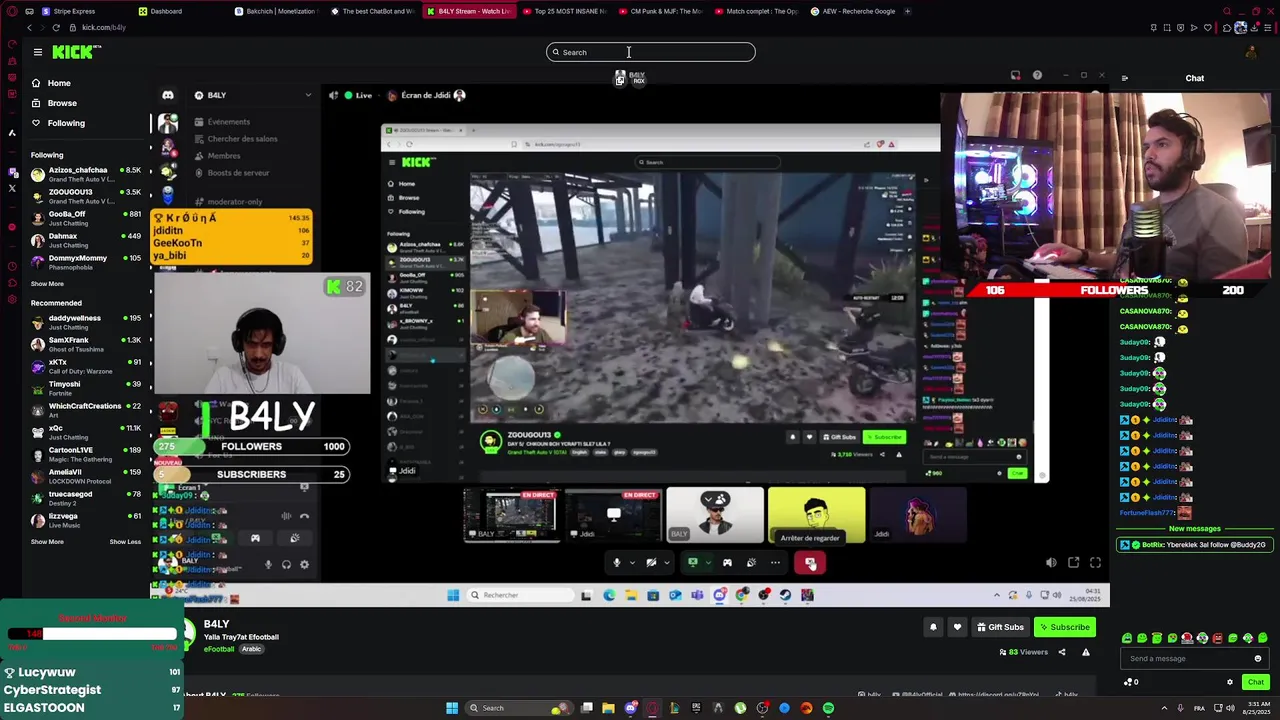Screen dimensions: 1280x720
Task: Select the first EN DIRECT stream thumbnail
Action: (x=512, y=515)
